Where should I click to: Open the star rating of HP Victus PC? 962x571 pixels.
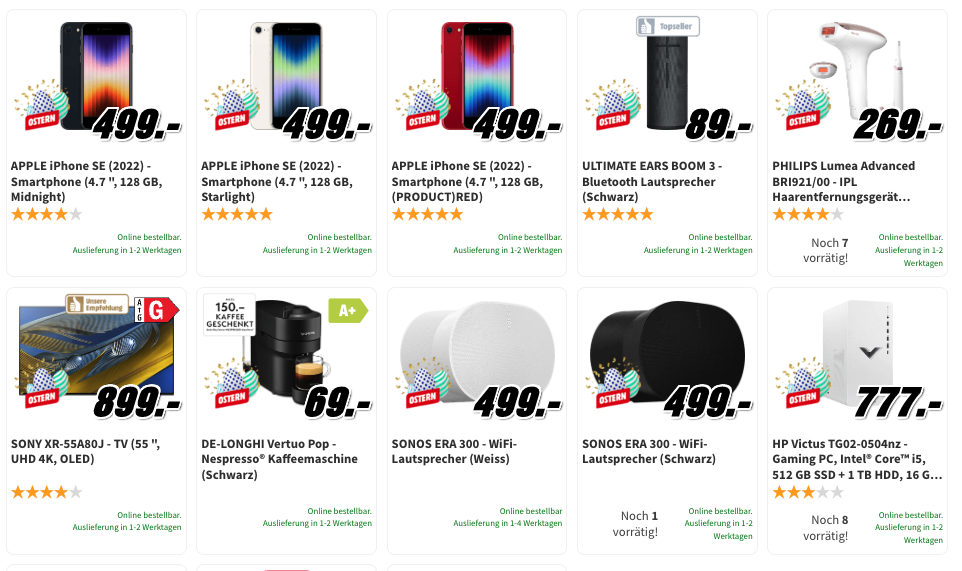[x=807, y=492]
